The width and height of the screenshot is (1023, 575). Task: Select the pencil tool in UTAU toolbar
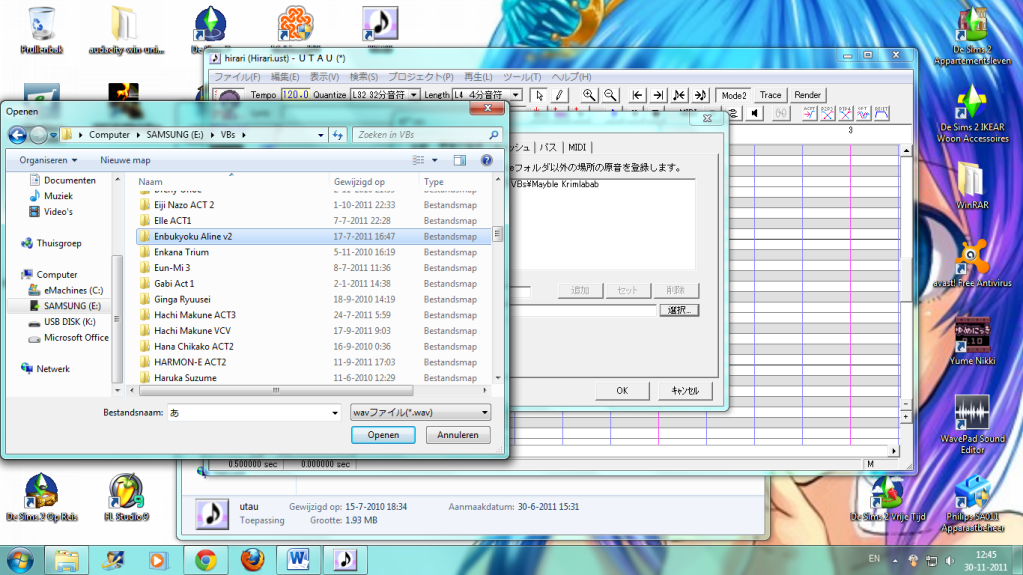(559, 95)
